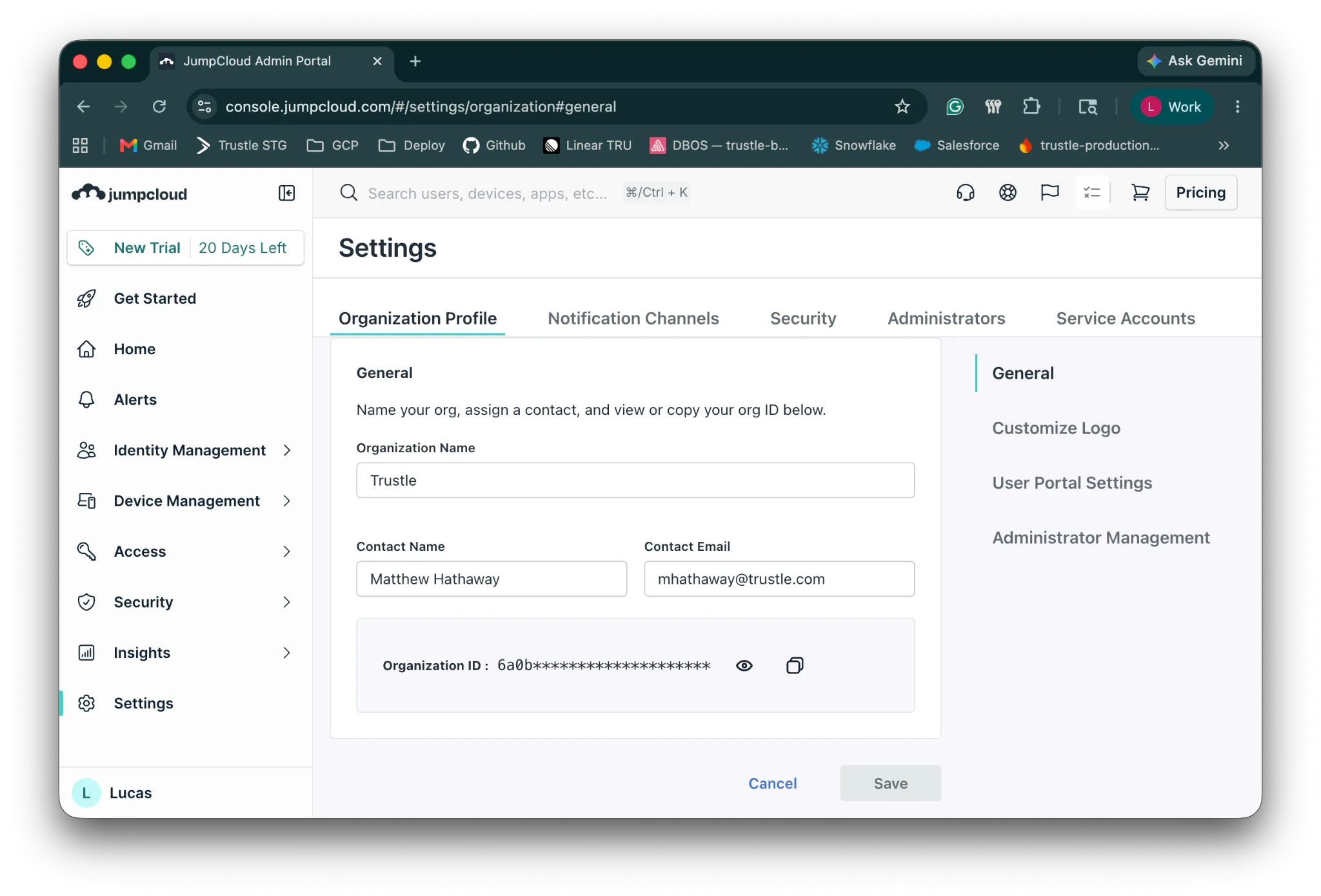1321x896 pixels.
Task: Click the Organization Name field
Action: pos(635,480)
